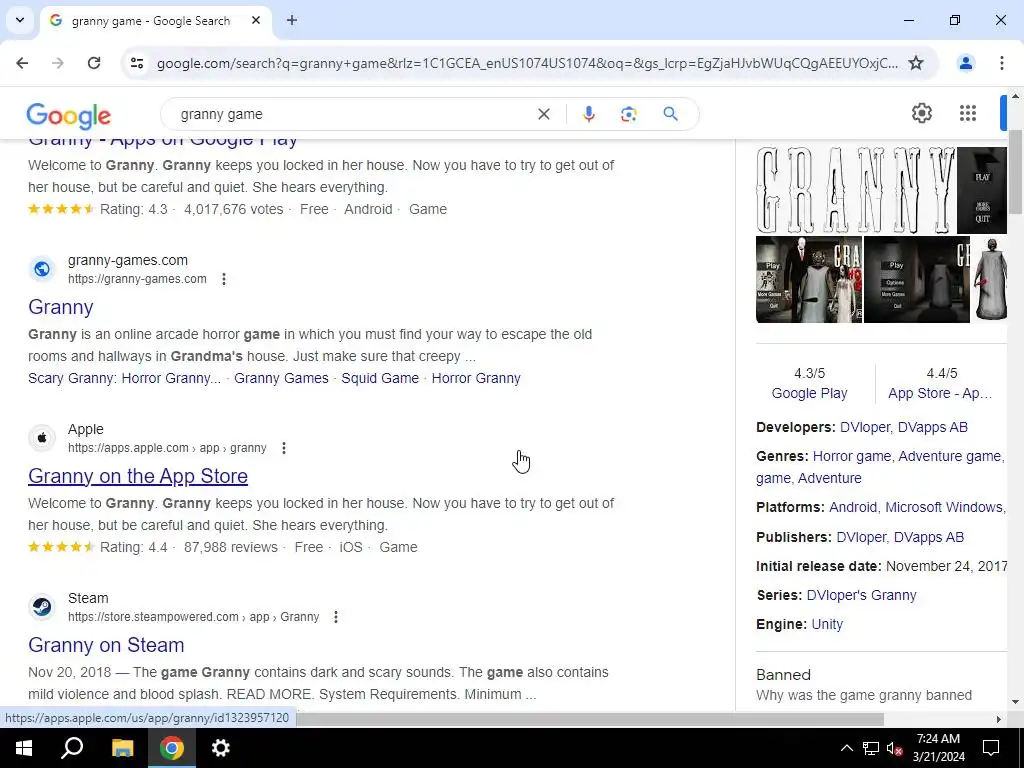Click the Steam favicon in results
Image resolution: width=1024 pixels, height=768 pixels.
click(x=42, y=607)
